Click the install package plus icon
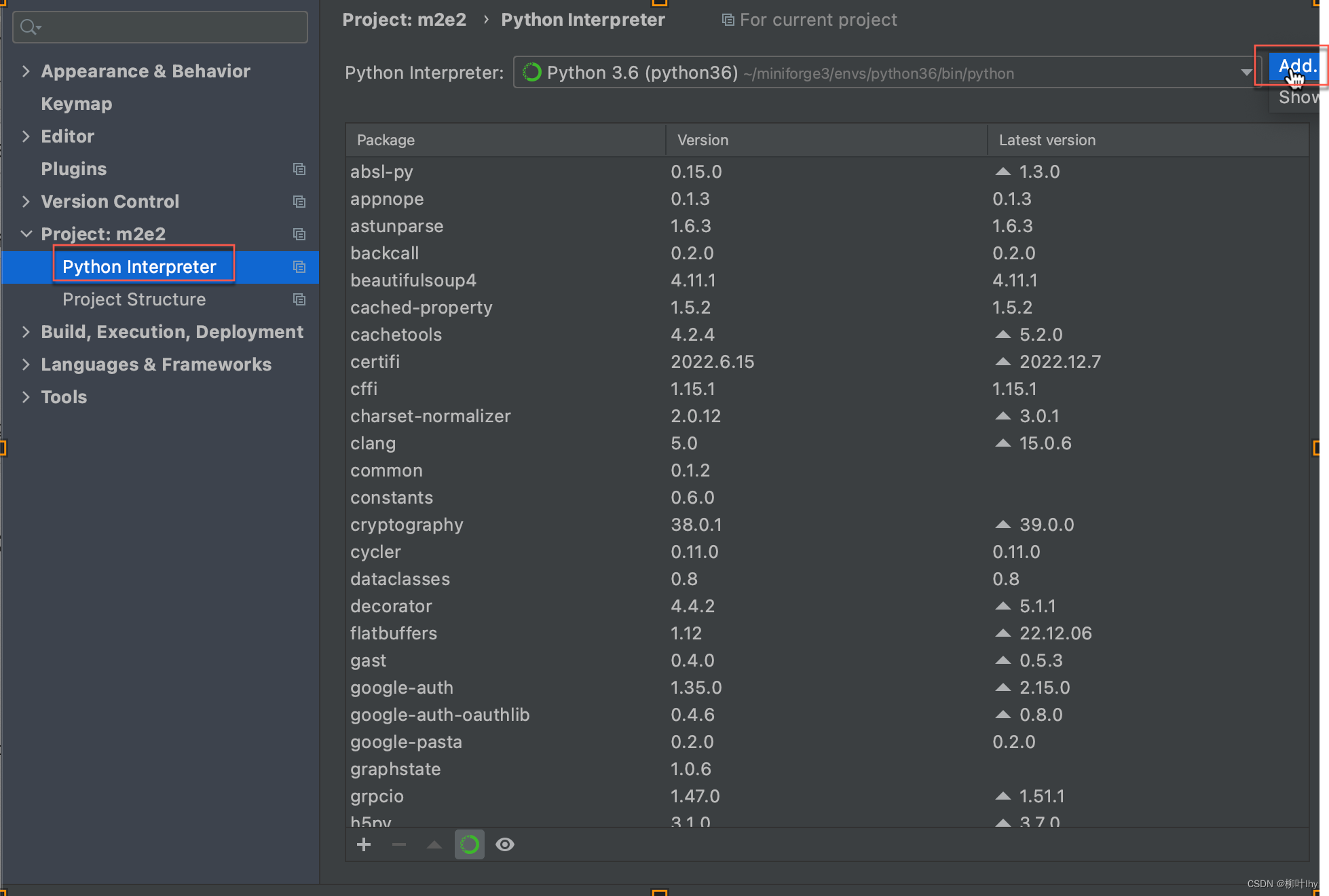1329x896 pixels. coord(364,844)
